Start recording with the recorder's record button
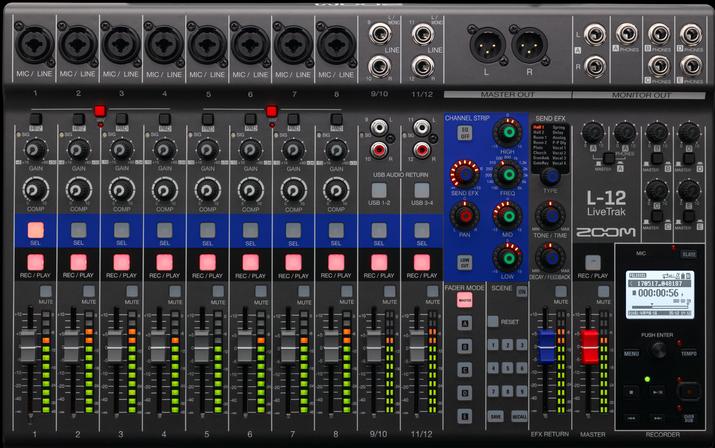Viewport: 715px width, 448px height. [689, 391]
